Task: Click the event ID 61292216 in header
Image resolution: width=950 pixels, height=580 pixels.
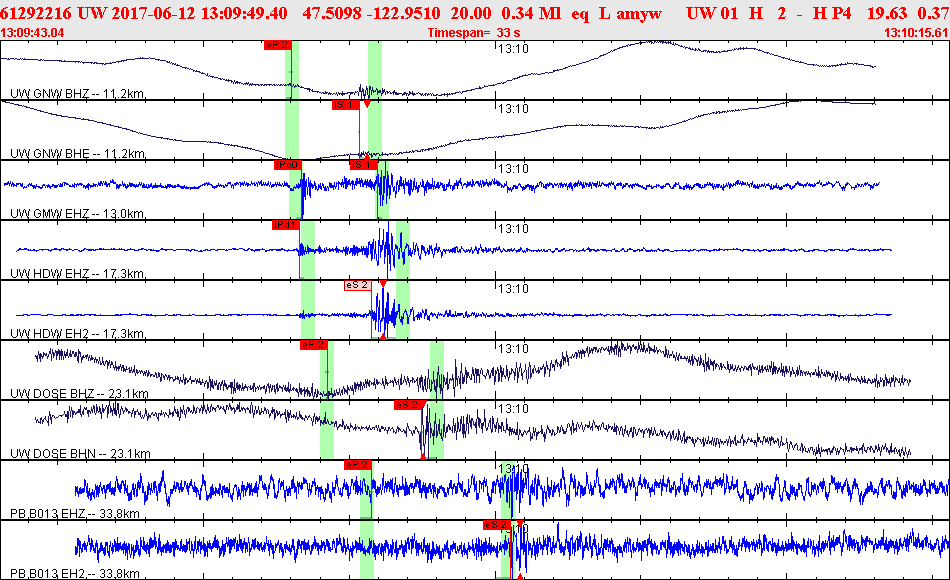Action: tap(36, 13)
